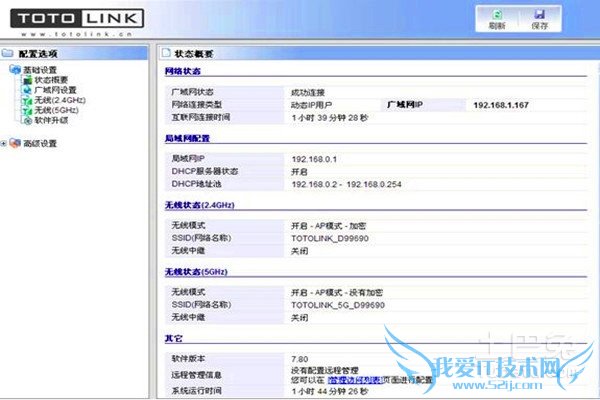Open the 广域网设置 page
The width and height of the screenshot is (600, 400).
54,90
